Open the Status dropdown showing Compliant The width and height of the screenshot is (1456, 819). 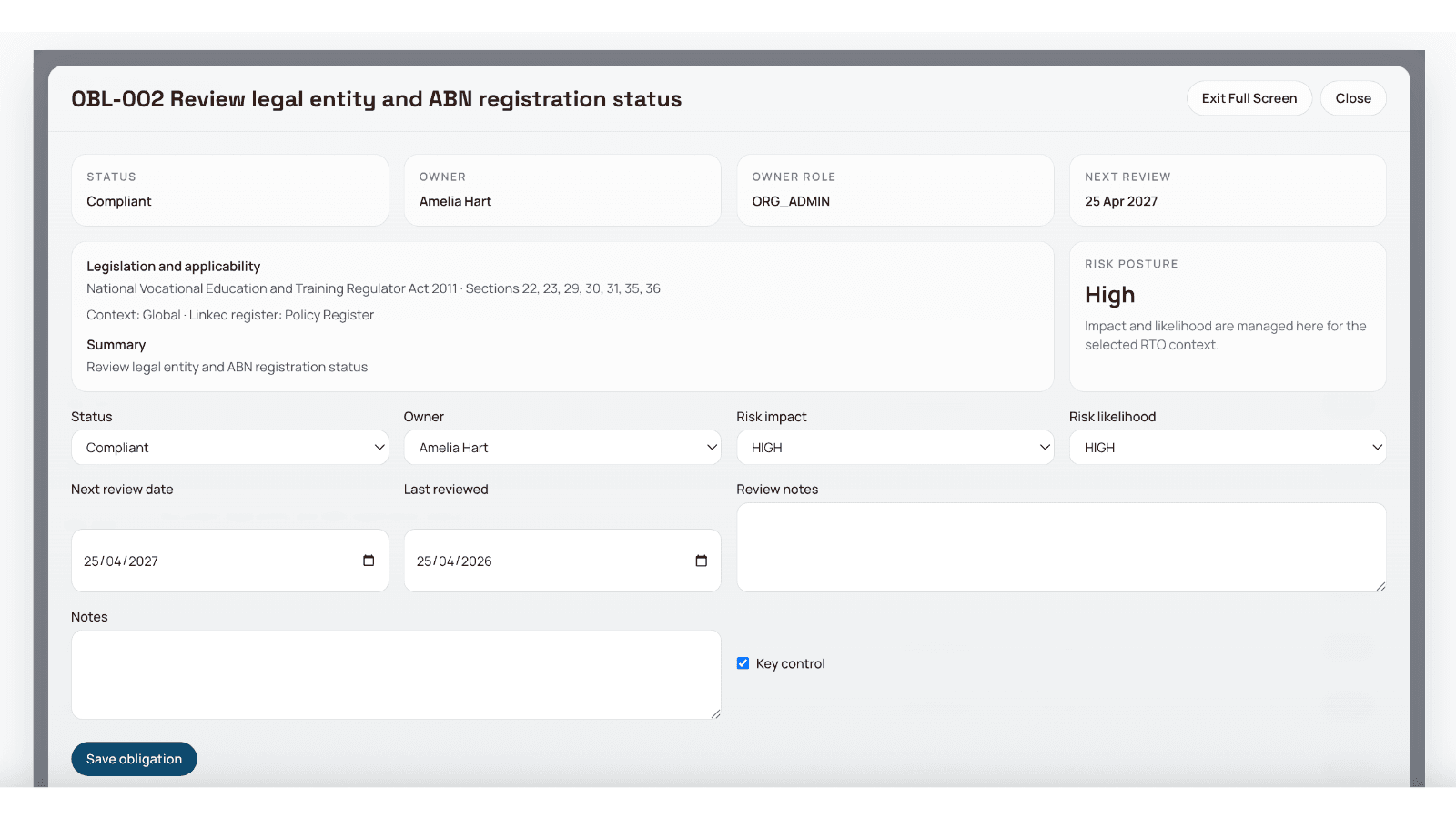click(230, 448)
